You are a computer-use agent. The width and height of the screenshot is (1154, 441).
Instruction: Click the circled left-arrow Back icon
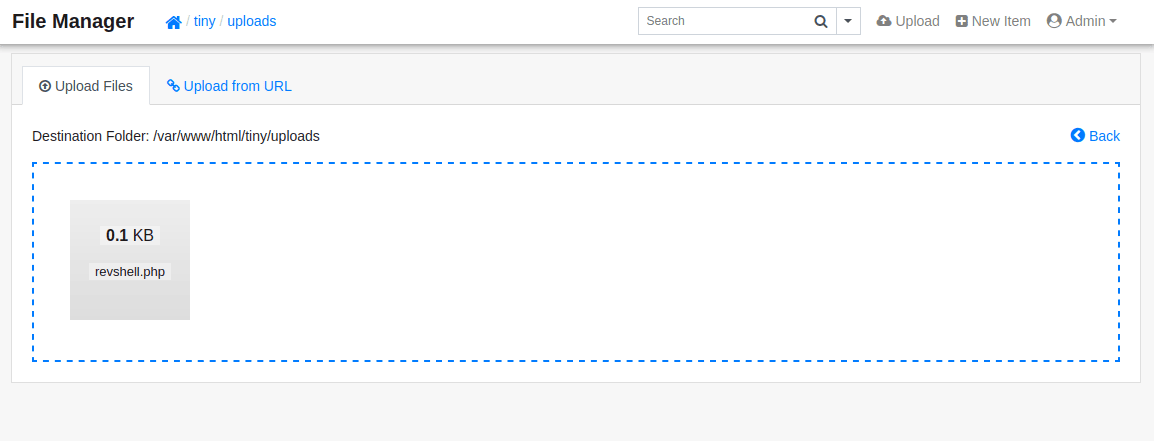point(1078,136)
